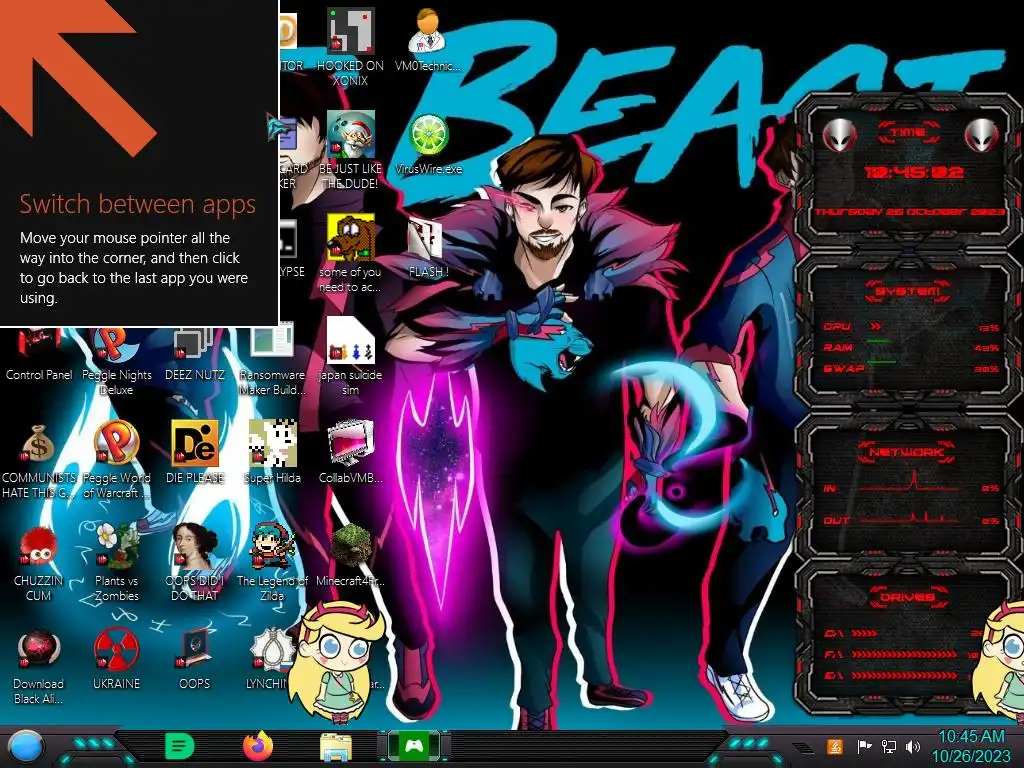Open COMMUNISTS HATE THIS G... money bag icon
The width and height of the screenshot is (1024, 768).
click(x=39, y=460)
